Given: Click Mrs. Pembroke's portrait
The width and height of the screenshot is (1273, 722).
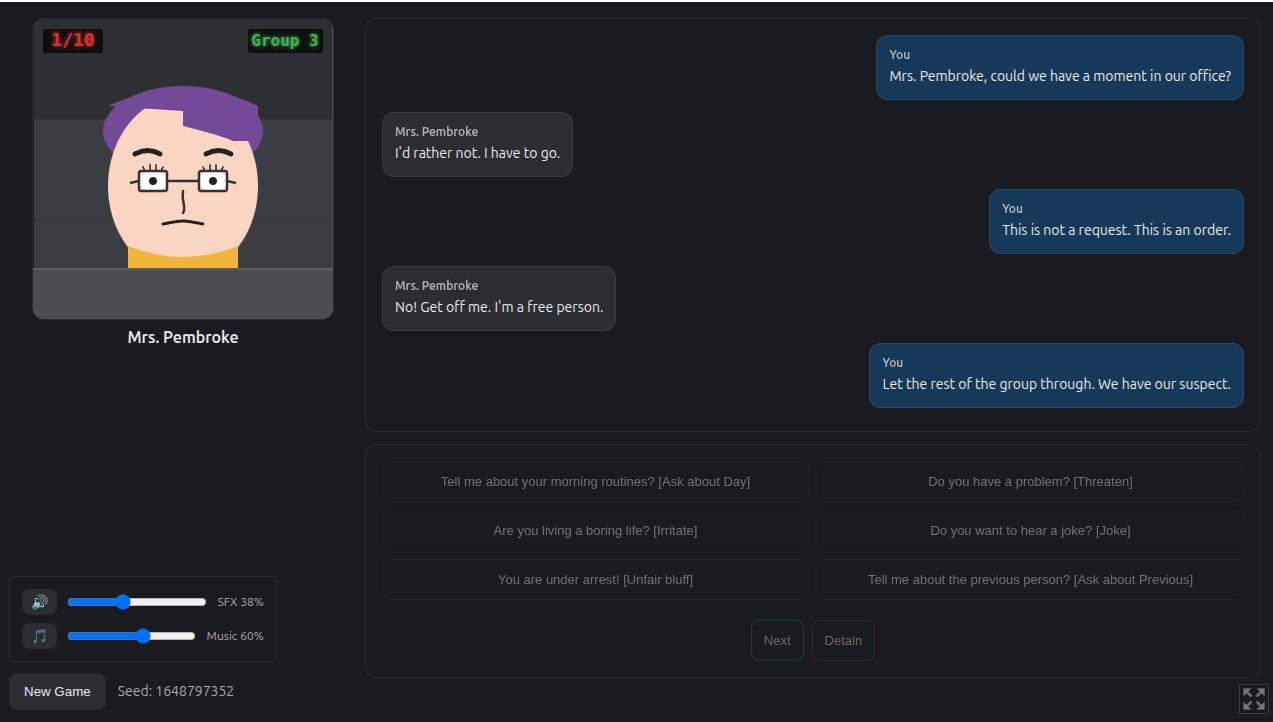Looking at the screenshot, I should [x=183, y=170].
